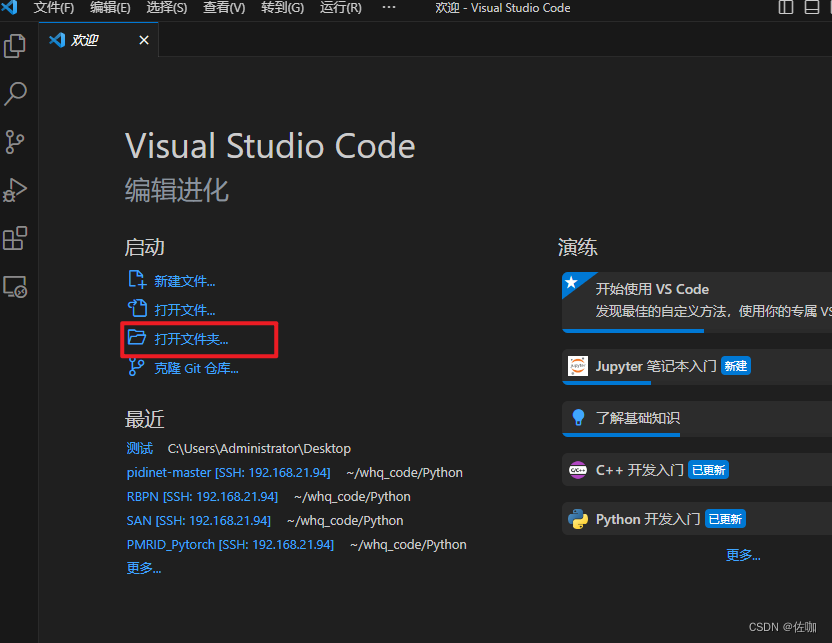Open recent PMRID_Pytorch SSH workspace
The height and width of the screenshot is (643, 832).
coord(230,544)
